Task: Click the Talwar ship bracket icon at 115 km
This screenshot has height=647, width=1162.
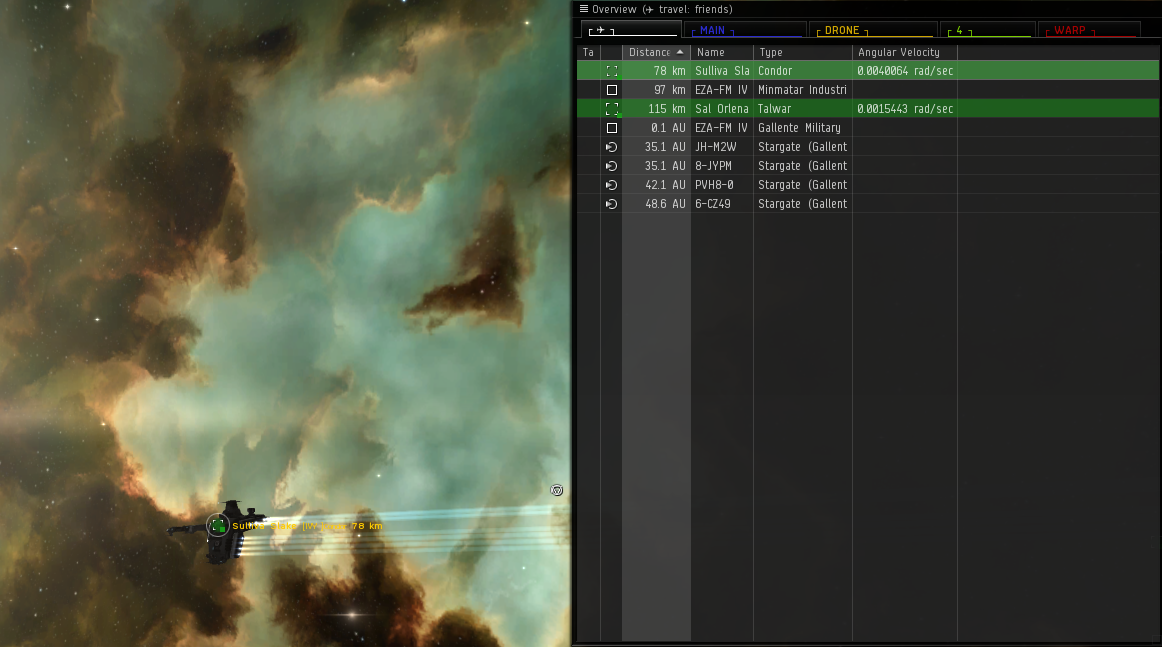Action: tap(611, 109)
